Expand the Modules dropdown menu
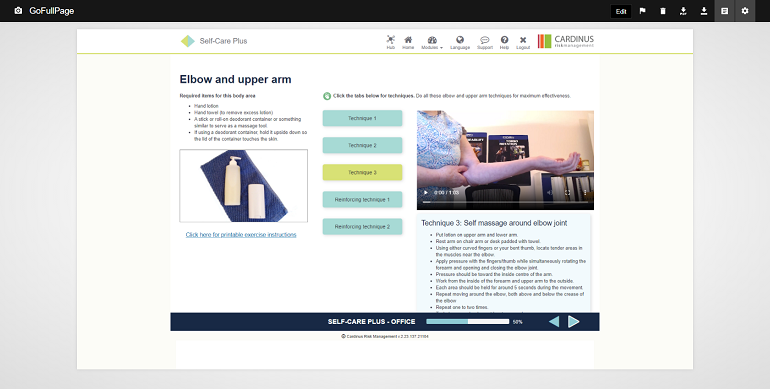 432,42
